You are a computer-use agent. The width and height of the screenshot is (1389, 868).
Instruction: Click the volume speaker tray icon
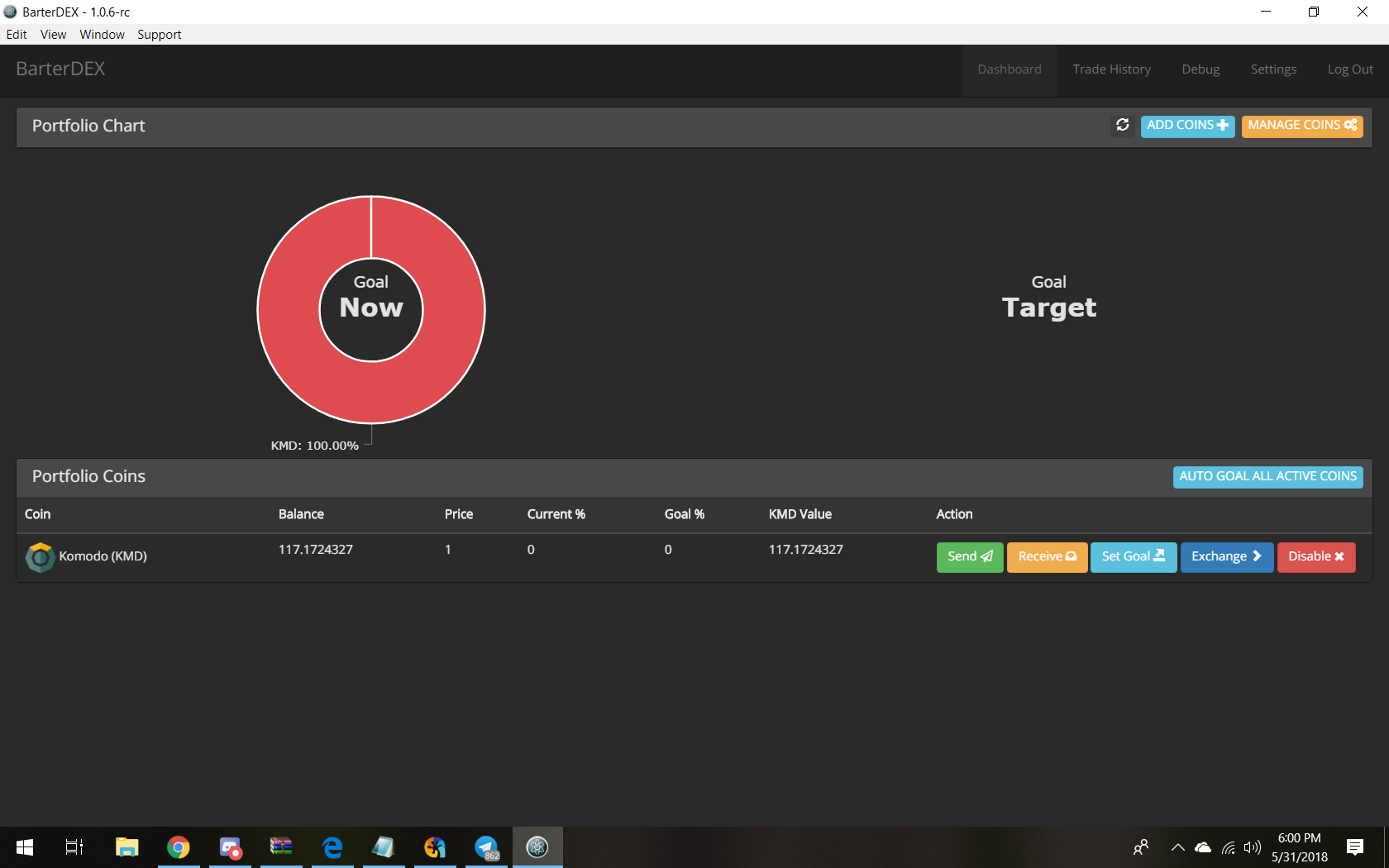(x=1253, y=847)
